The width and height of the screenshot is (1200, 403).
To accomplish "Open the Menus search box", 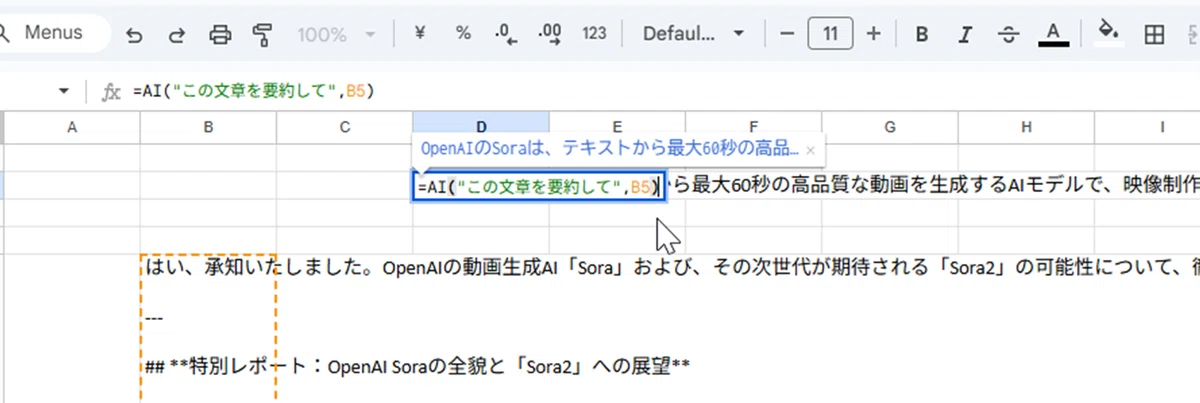I will click(50, 33).
